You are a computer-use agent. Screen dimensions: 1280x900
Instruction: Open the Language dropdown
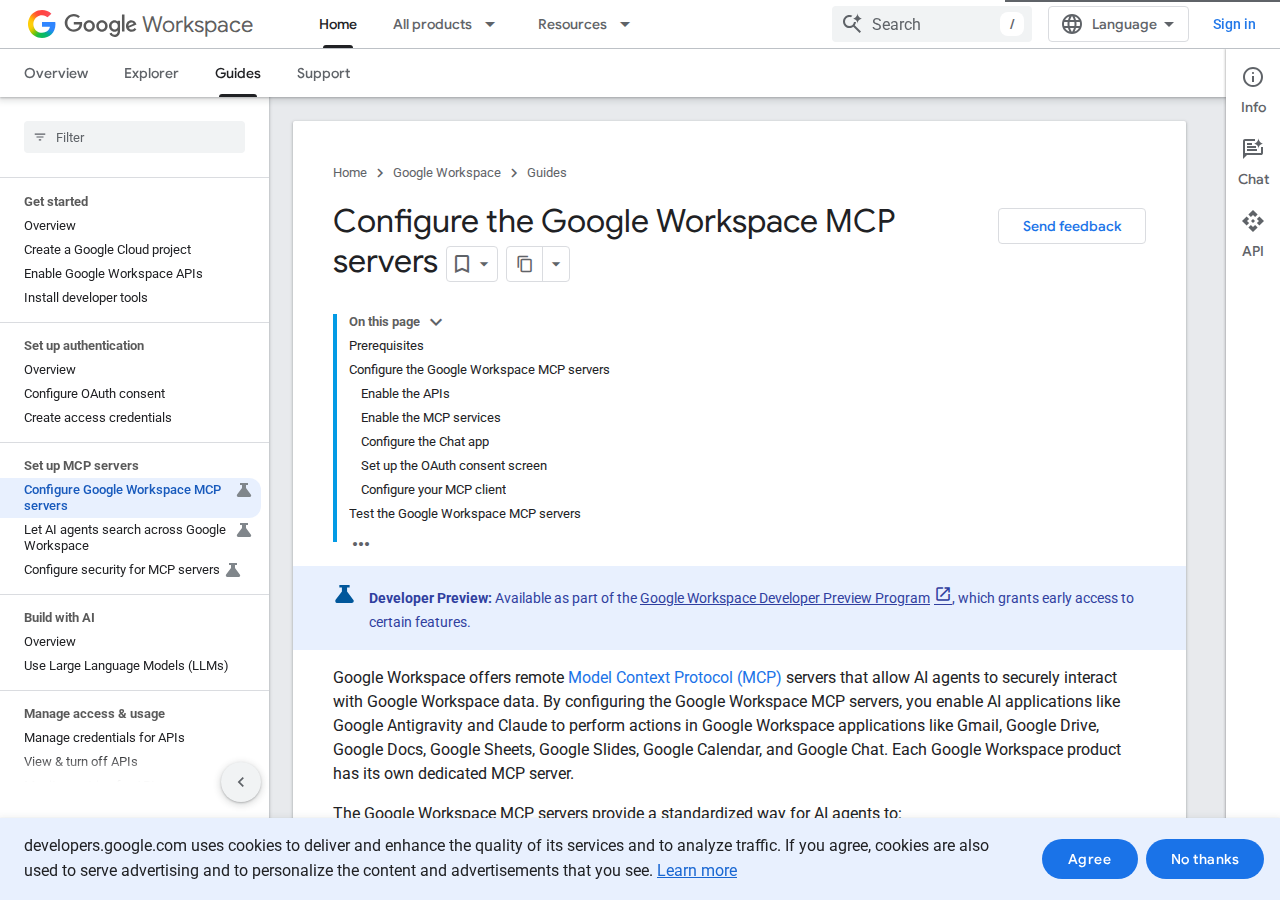[x=1118, y=24]
